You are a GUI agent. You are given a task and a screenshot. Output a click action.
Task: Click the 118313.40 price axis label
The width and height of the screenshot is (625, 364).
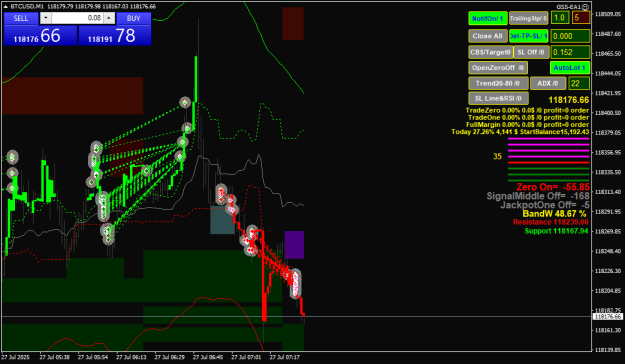point(607,192)
